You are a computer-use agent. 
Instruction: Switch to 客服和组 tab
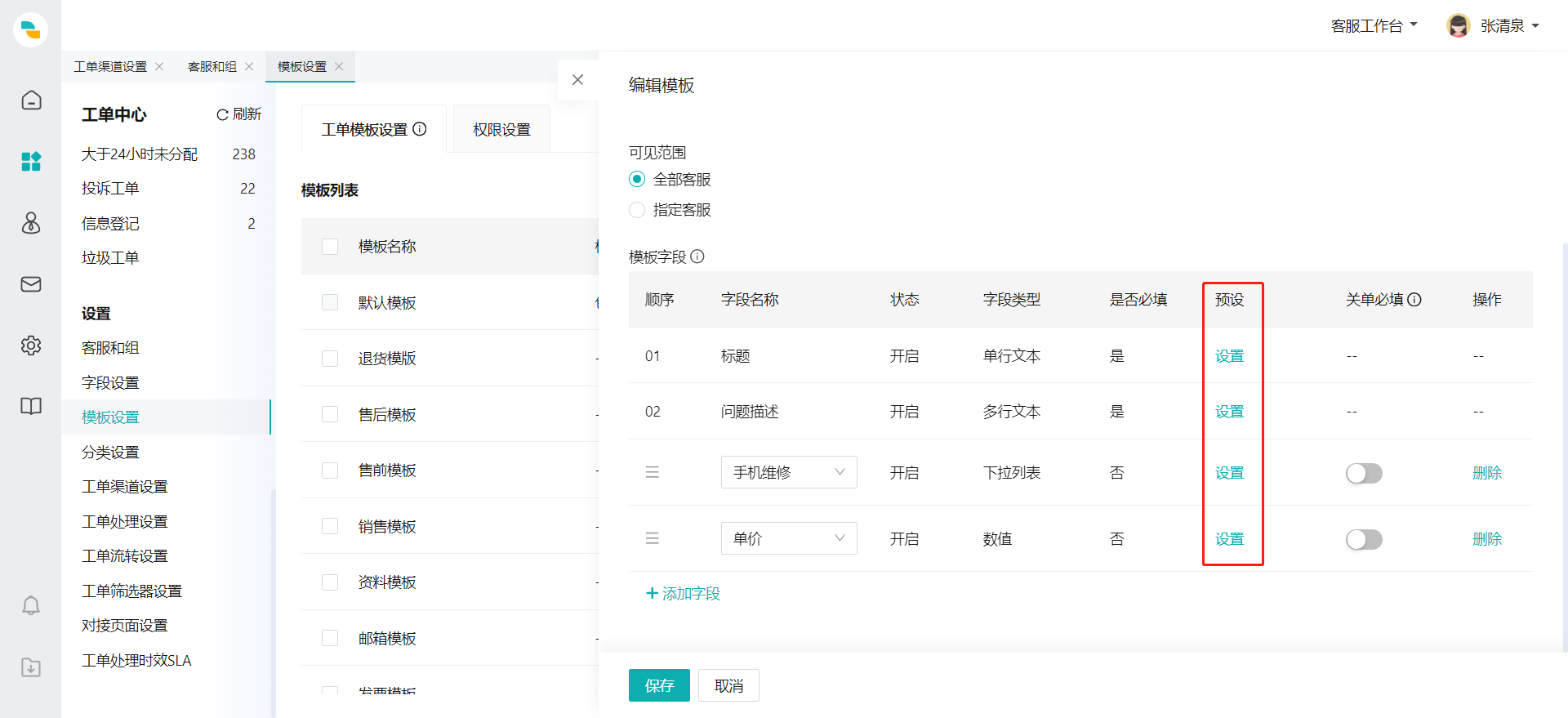212,66
